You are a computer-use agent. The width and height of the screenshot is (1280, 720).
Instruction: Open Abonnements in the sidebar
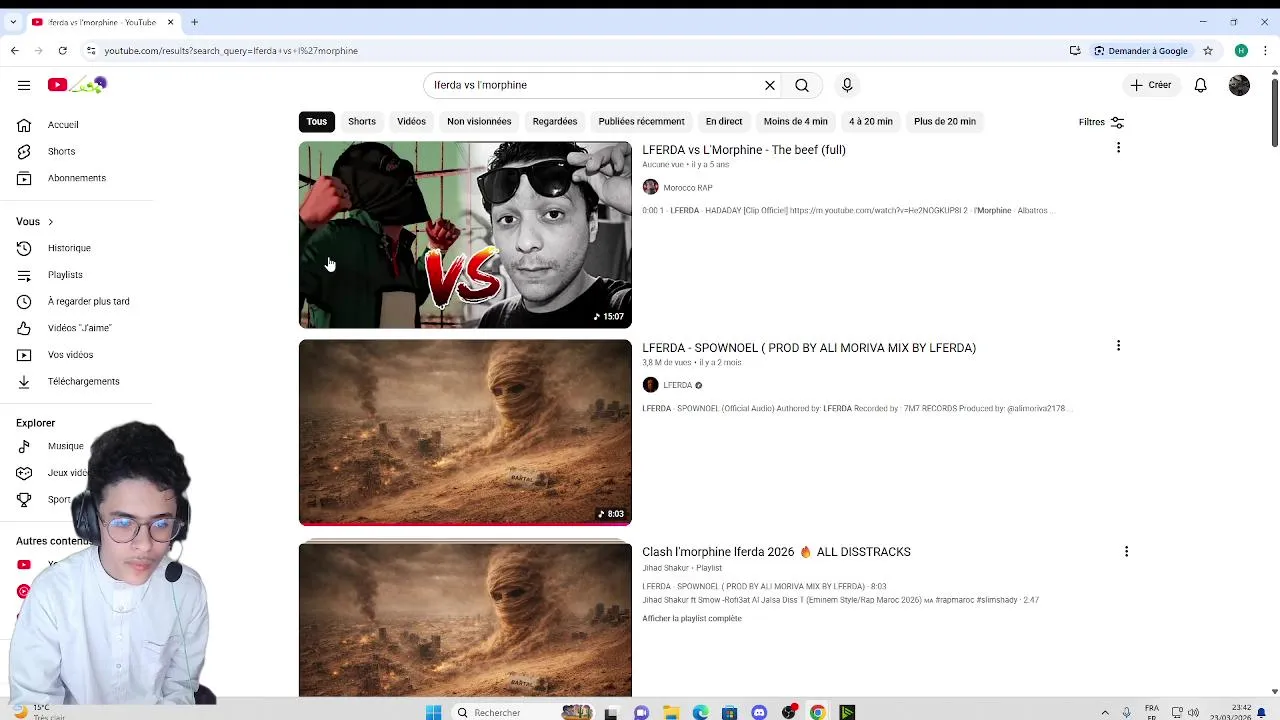click(x=76, y=178)
